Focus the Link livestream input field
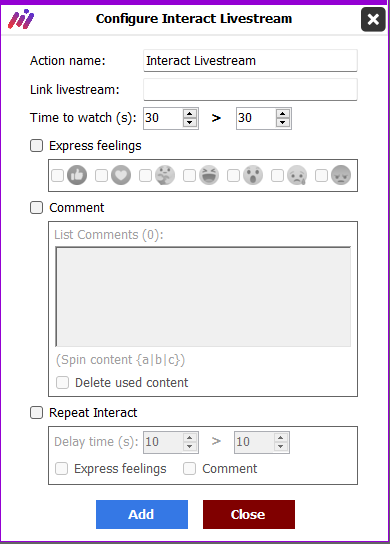Viewport: 390px width, 544px height. pos(250,90)
